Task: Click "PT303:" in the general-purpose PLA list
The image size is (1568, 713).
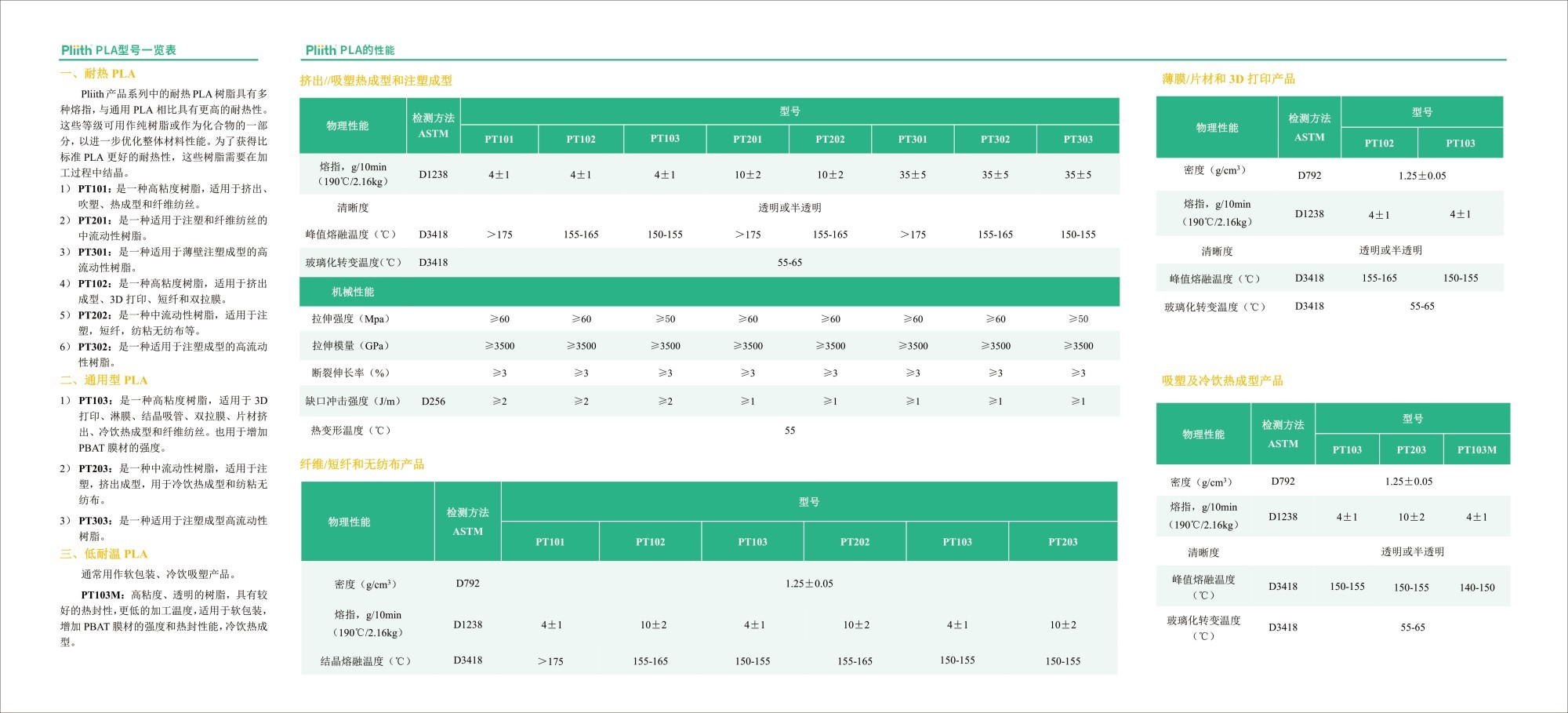Action: click(x=95, y=521)
